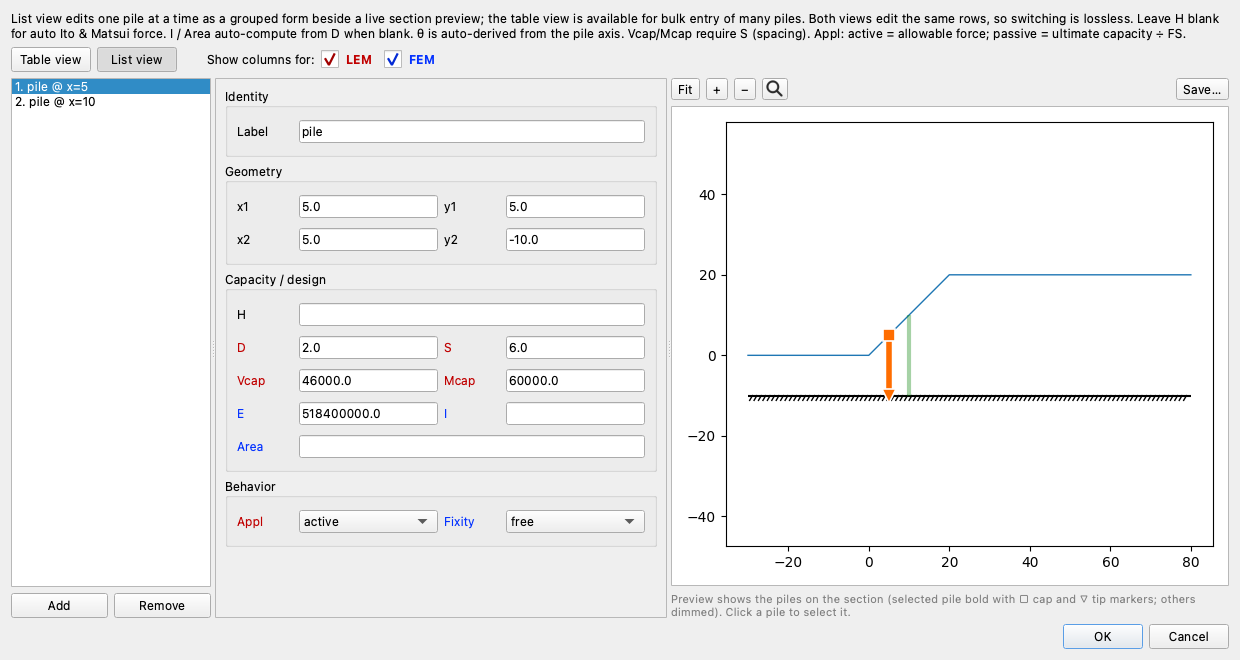Zoom in with the plus button
The image size is (1240, 660).
tap(717, 89)
